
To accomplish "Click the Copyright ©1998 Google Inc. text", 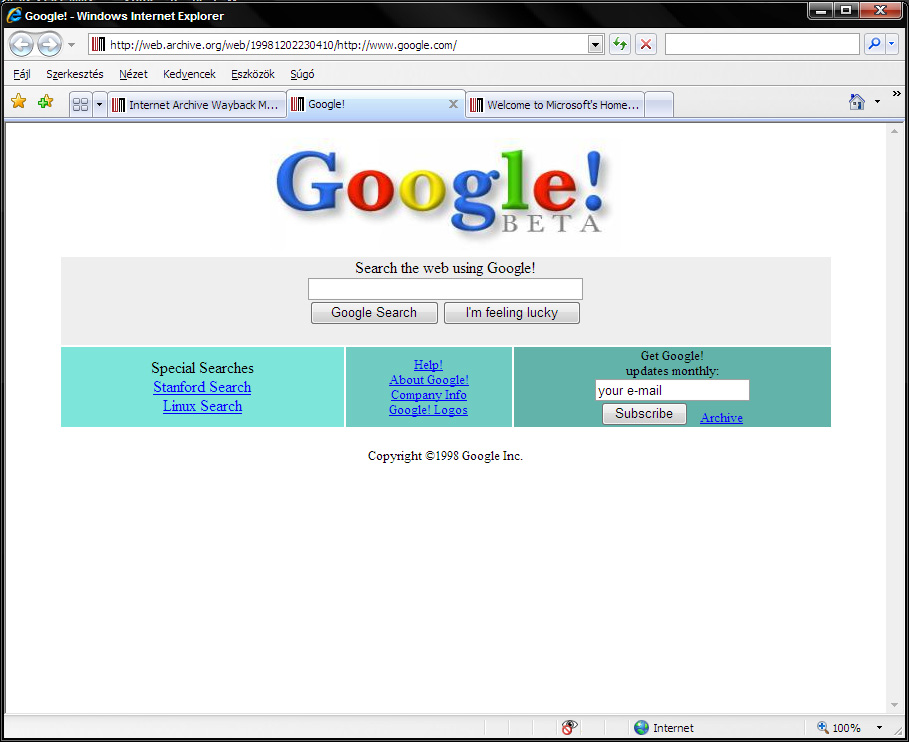I will click(445, 456).
